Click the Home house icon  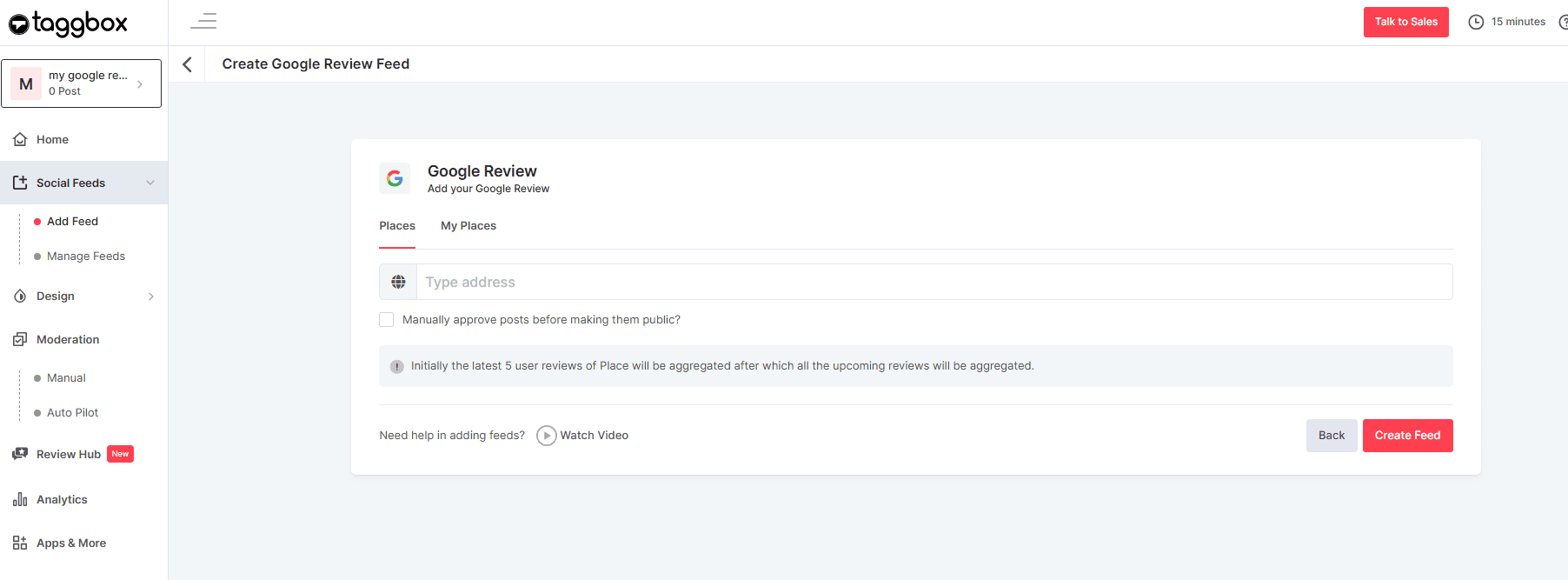(x=20, y=139)
